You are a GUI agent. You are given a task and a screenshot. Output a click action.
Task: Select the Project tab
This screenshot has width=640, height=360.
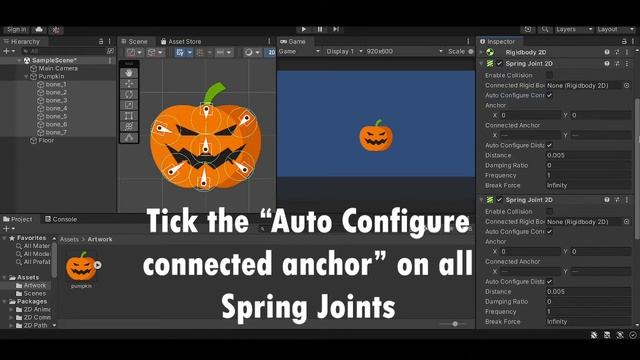tap(18, 219)
